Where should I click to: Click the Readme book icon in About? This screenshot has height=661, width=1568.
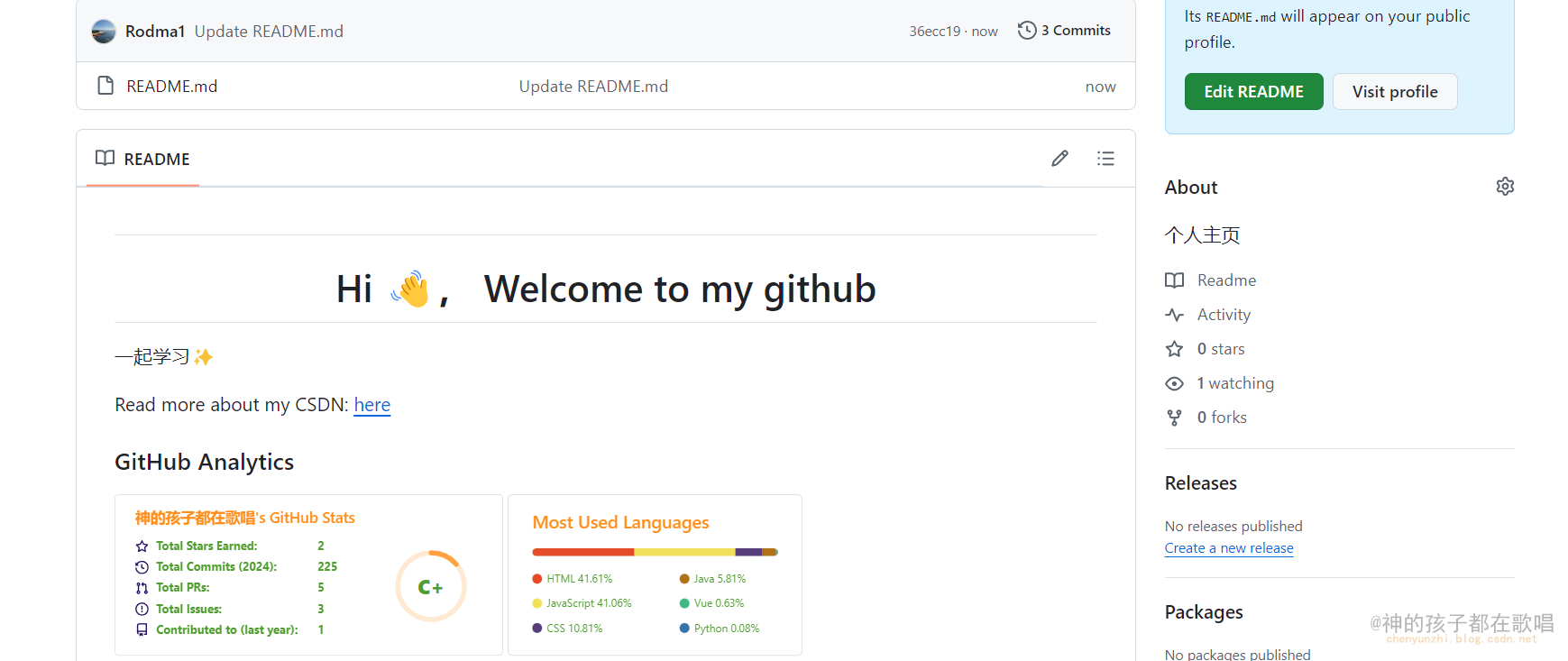pos(1174,280)
